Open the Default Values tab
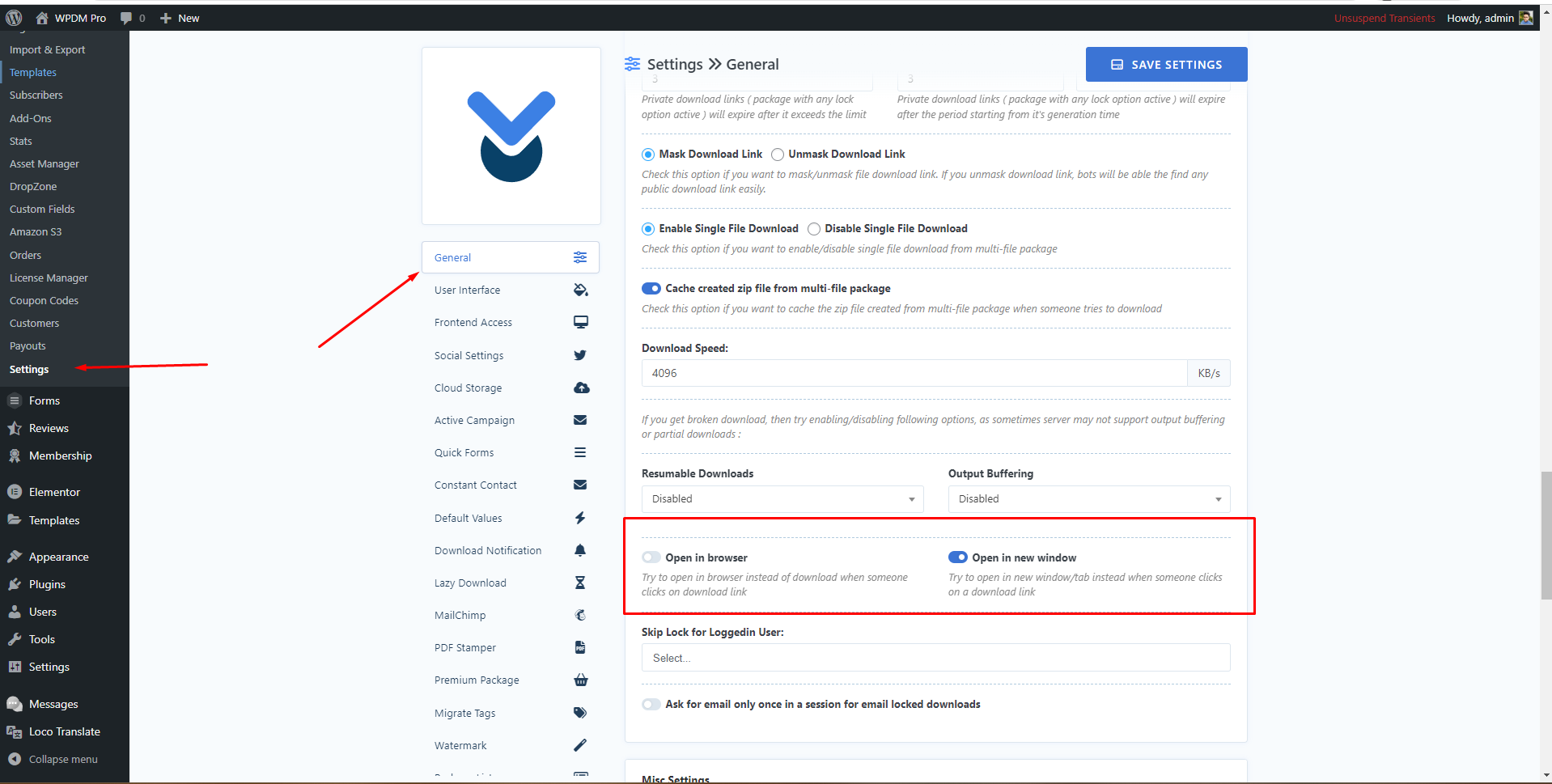 (511, 518)
